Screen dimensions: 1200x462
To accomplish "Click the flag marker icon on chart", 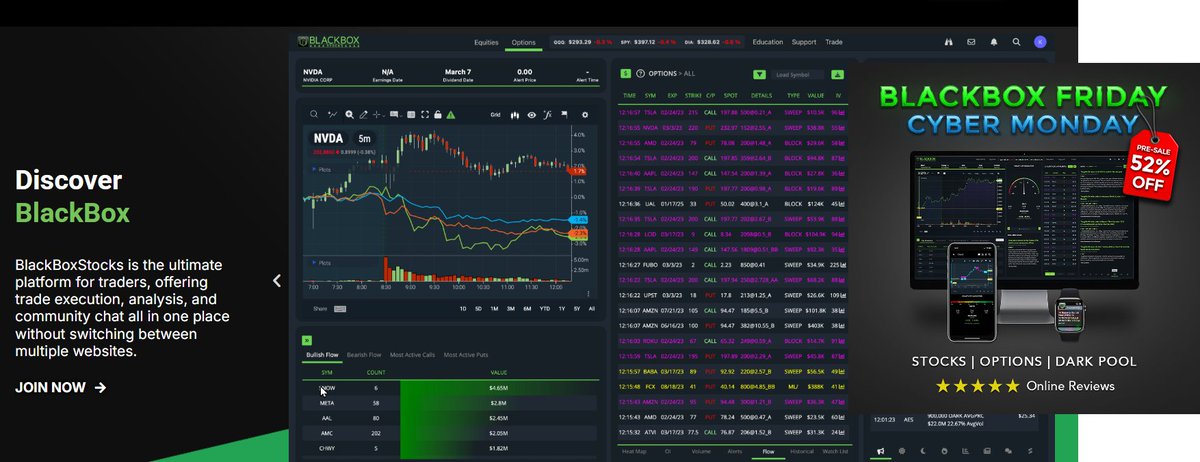I will [x=564, y=115].
